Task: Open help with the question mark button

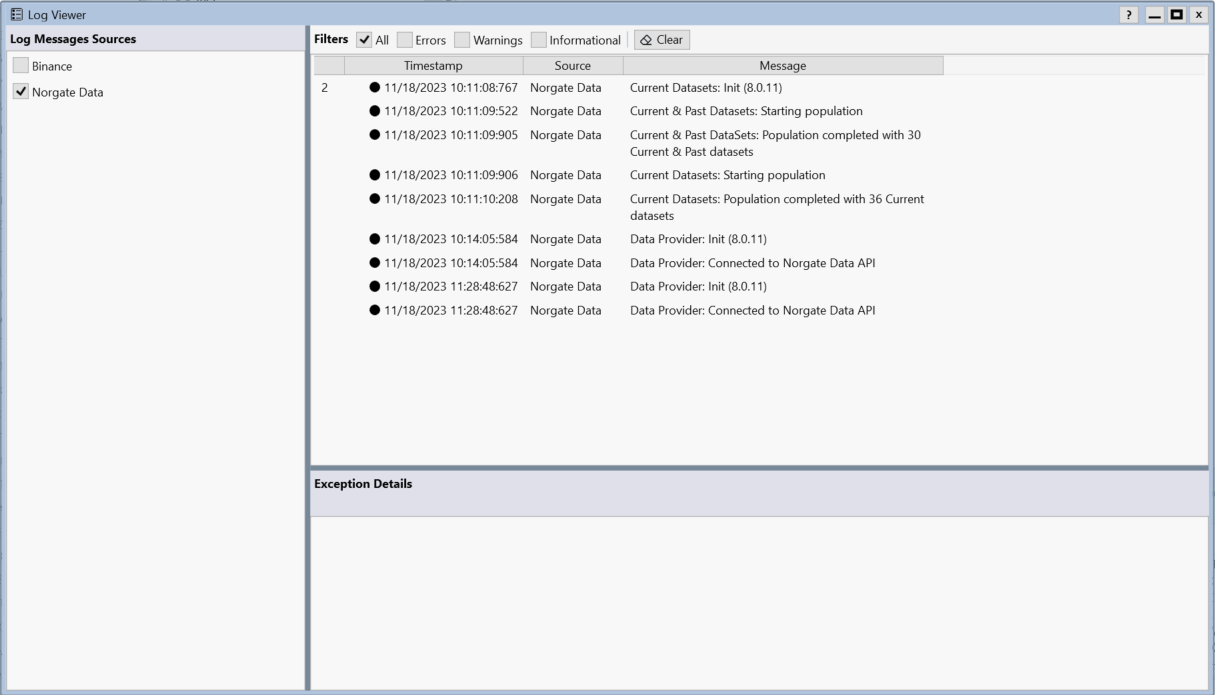Action: 1130,14
